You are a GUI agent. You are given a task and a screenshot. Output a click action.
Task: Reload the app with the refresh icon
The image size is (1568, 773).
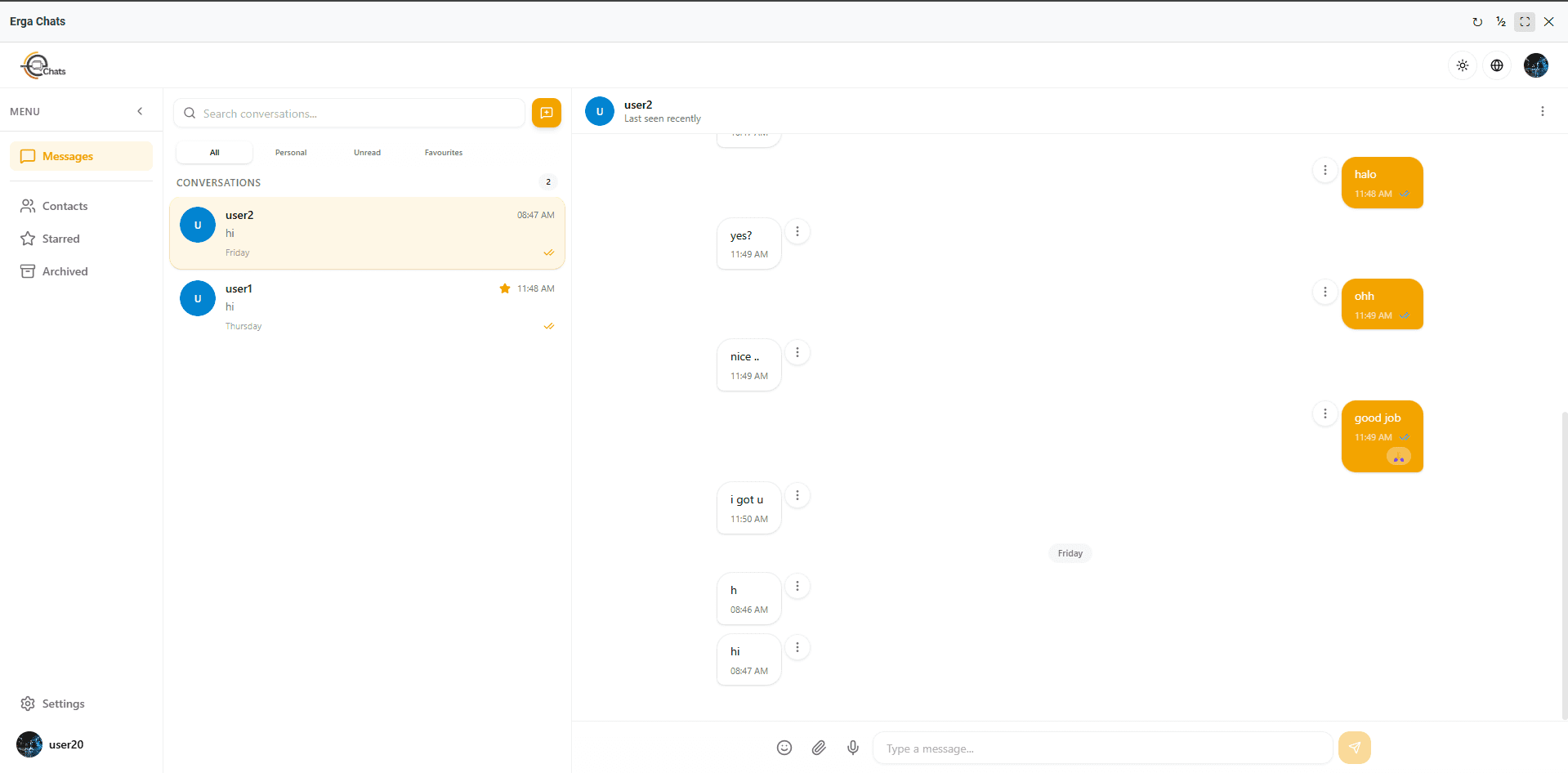1477,22
